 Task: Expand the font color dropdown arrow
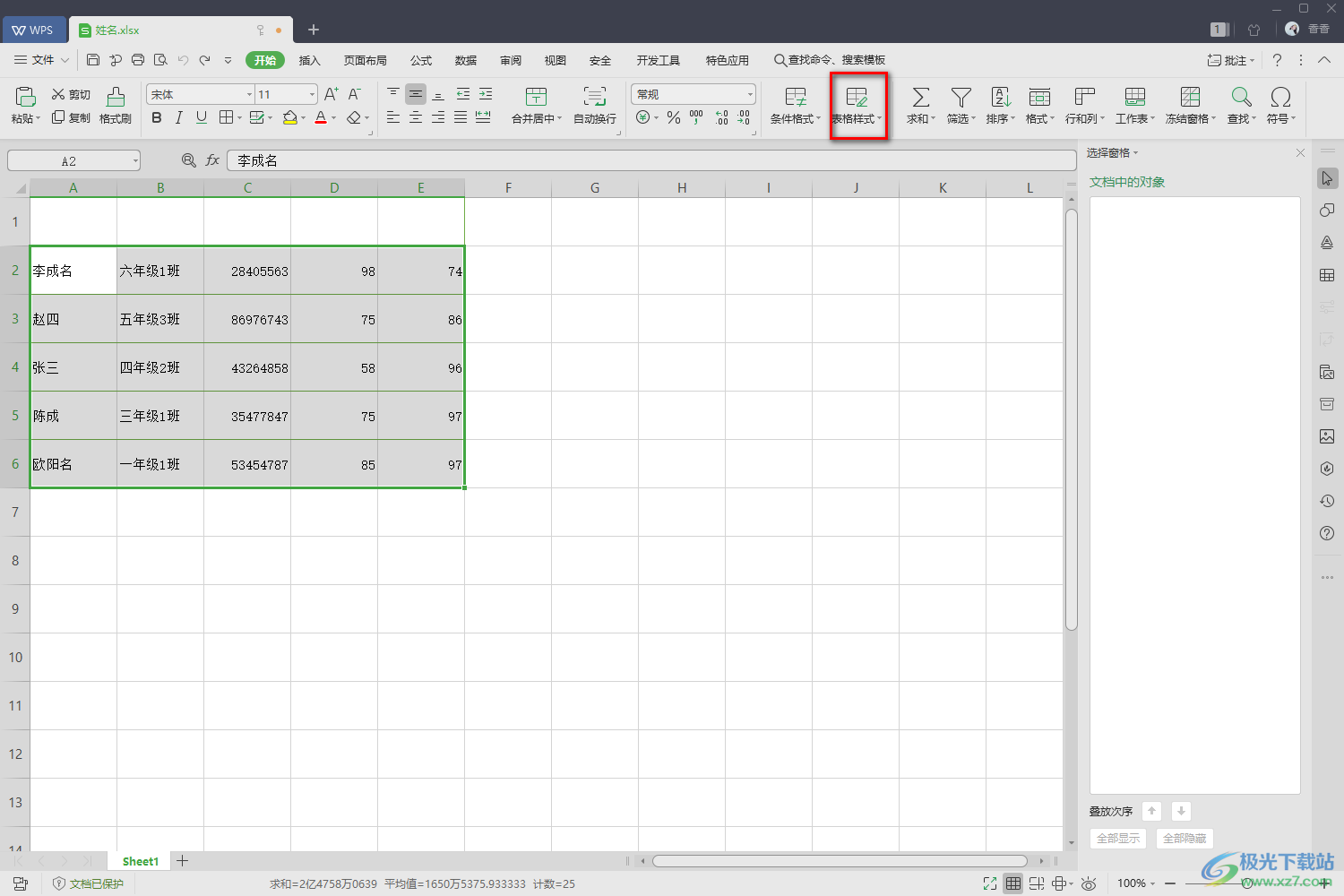333,118
